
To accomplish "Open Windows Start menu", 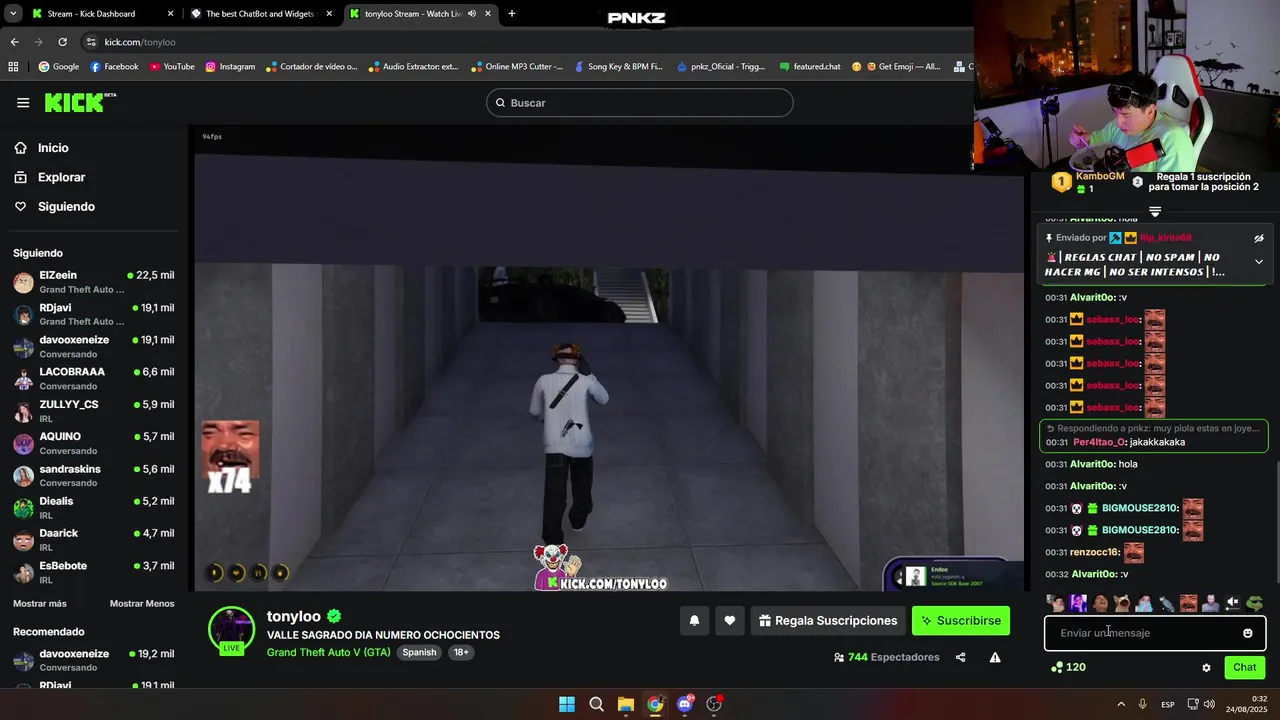I will pos(567,704).
